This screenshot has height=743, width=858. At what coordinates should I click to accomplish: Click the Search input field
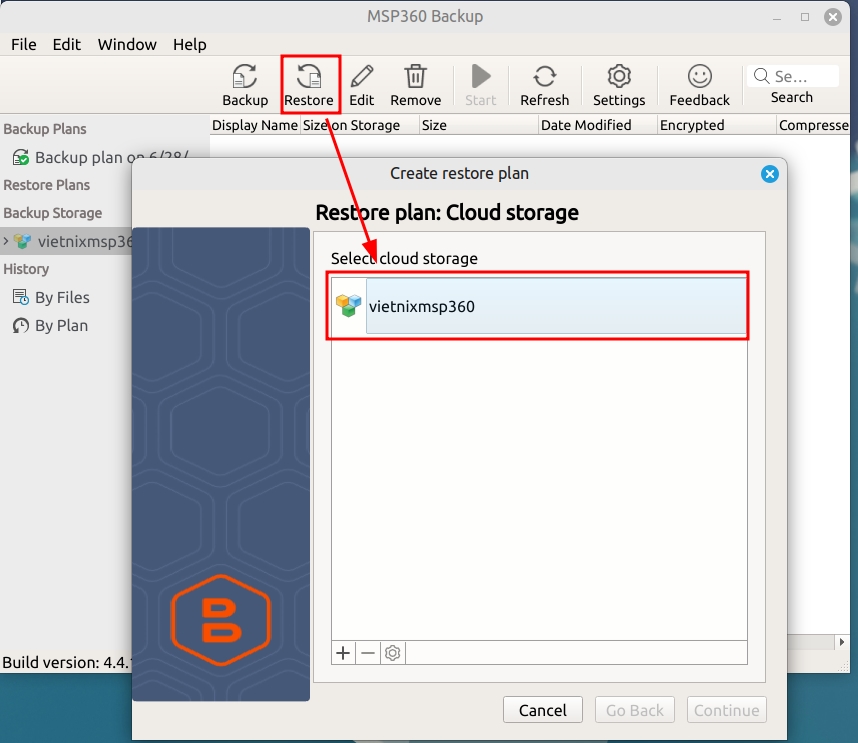pos(792,76)
